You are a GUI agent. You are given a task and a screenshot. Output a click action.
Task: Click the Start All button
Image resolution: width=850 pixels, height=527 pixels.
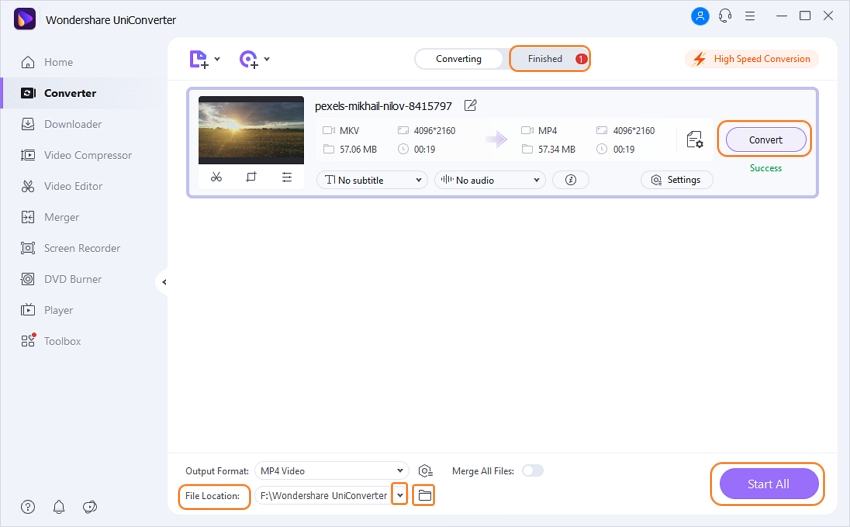768,484
